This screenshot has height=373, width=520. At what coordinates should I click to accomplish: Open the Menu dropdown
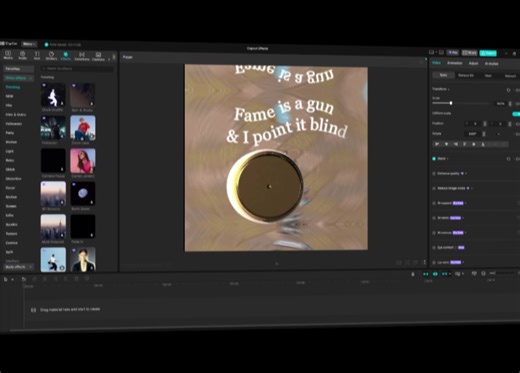[29, 44]
